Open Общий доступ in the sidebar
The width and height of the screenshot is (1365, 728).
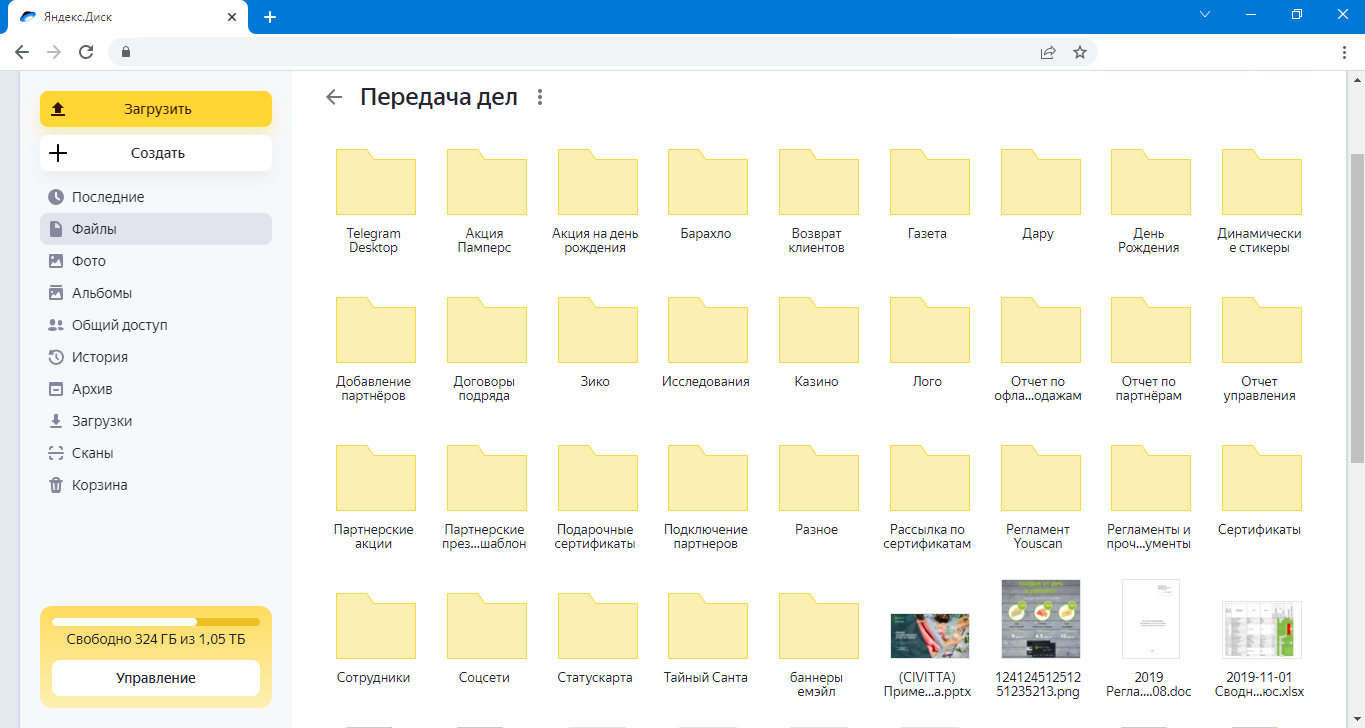pyautogui.click(x=156, y=325)
